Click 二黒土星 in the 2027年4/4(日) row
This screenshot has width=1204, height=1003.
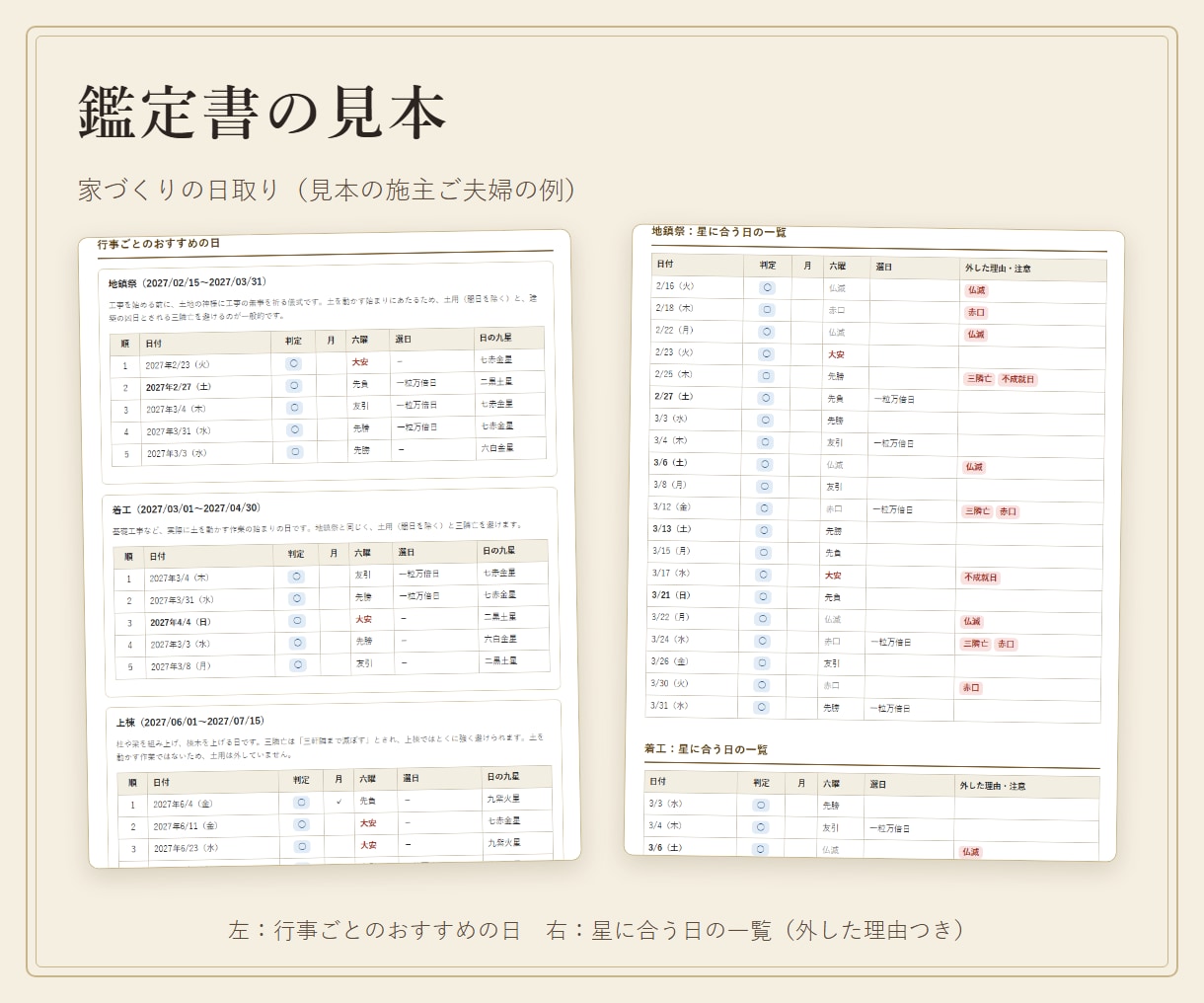[500, 616]
